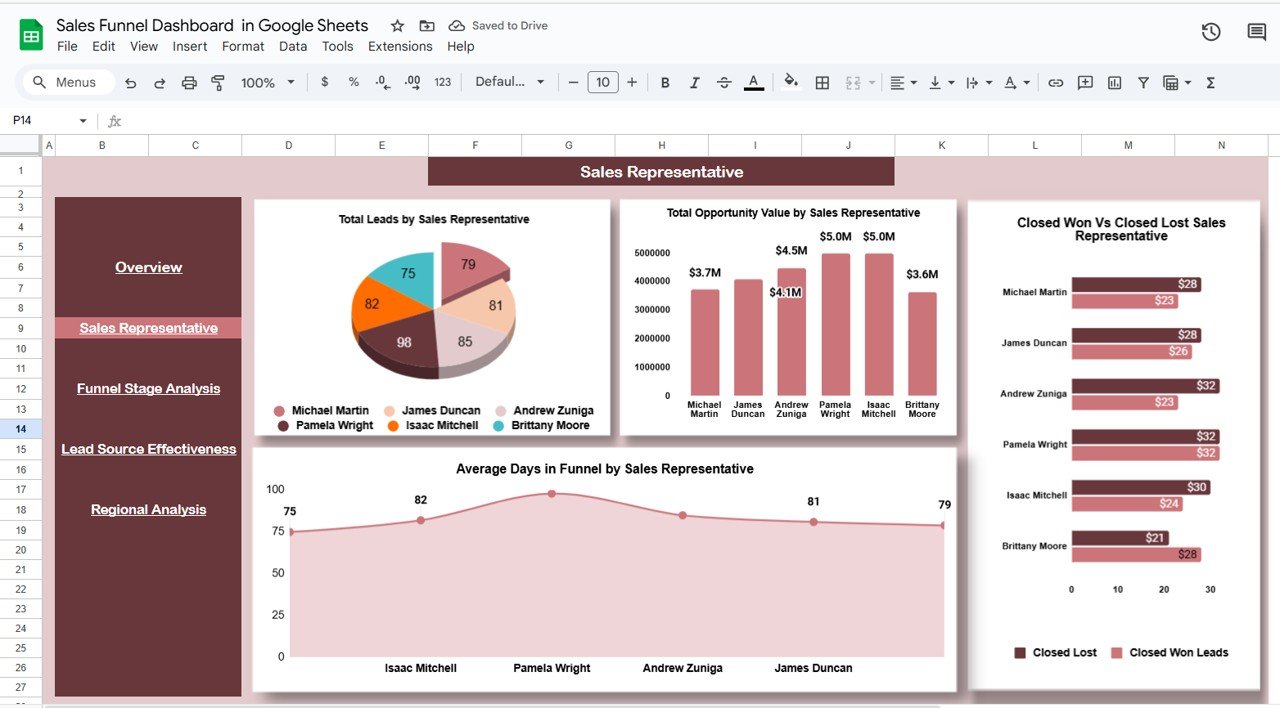Click the Print icon
The width and height of the screenshot is (1280, 708).
(189, 83)
